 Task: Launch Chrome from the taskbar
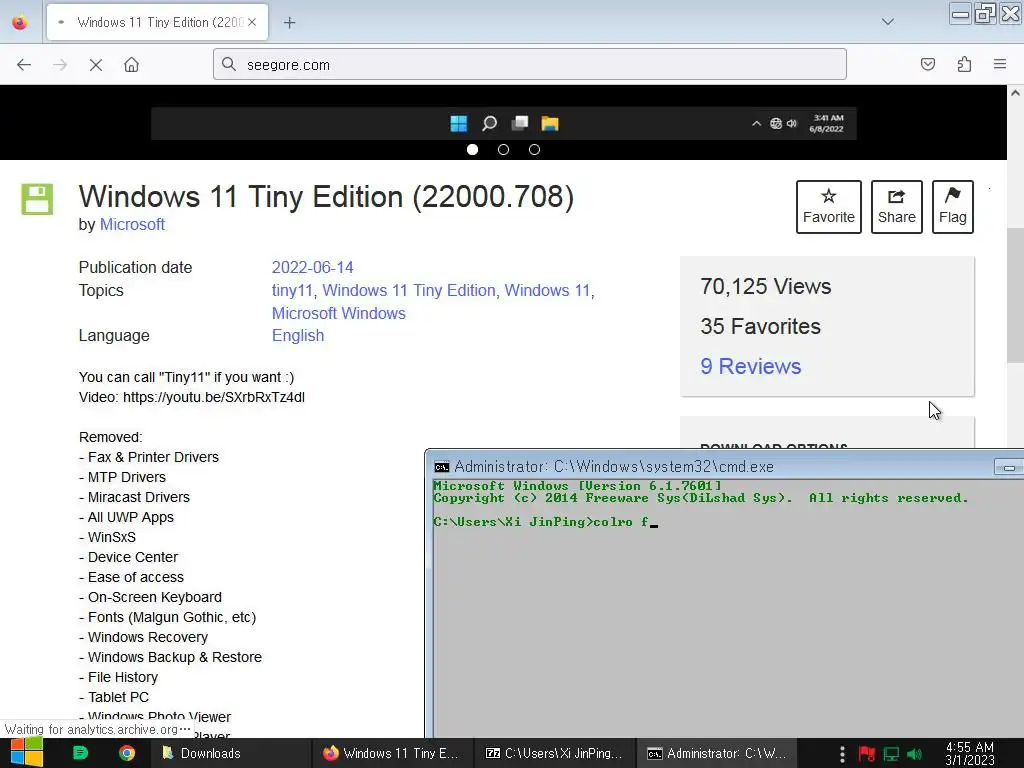127,753
